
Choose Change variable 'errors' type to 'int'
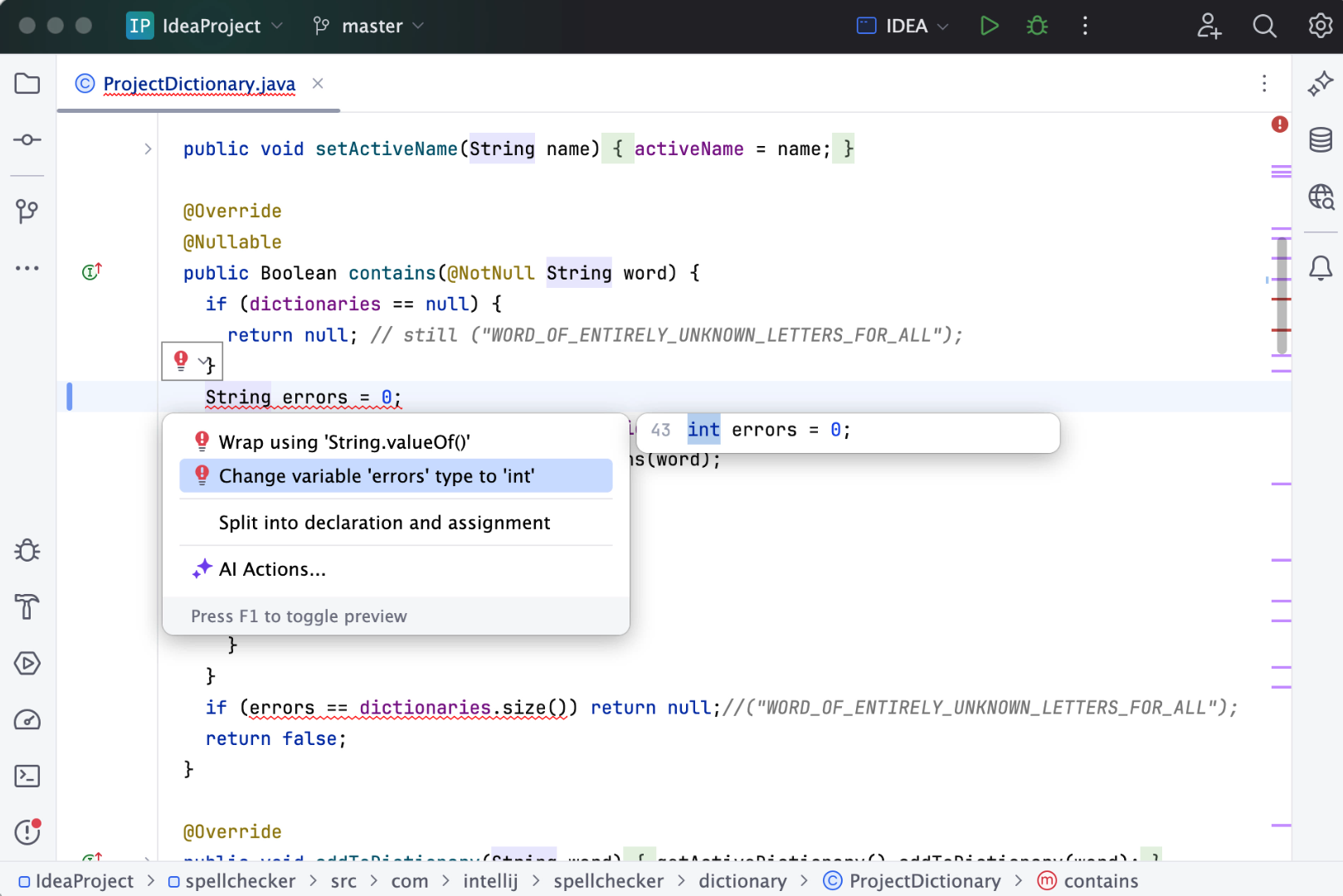click(396, 475)
